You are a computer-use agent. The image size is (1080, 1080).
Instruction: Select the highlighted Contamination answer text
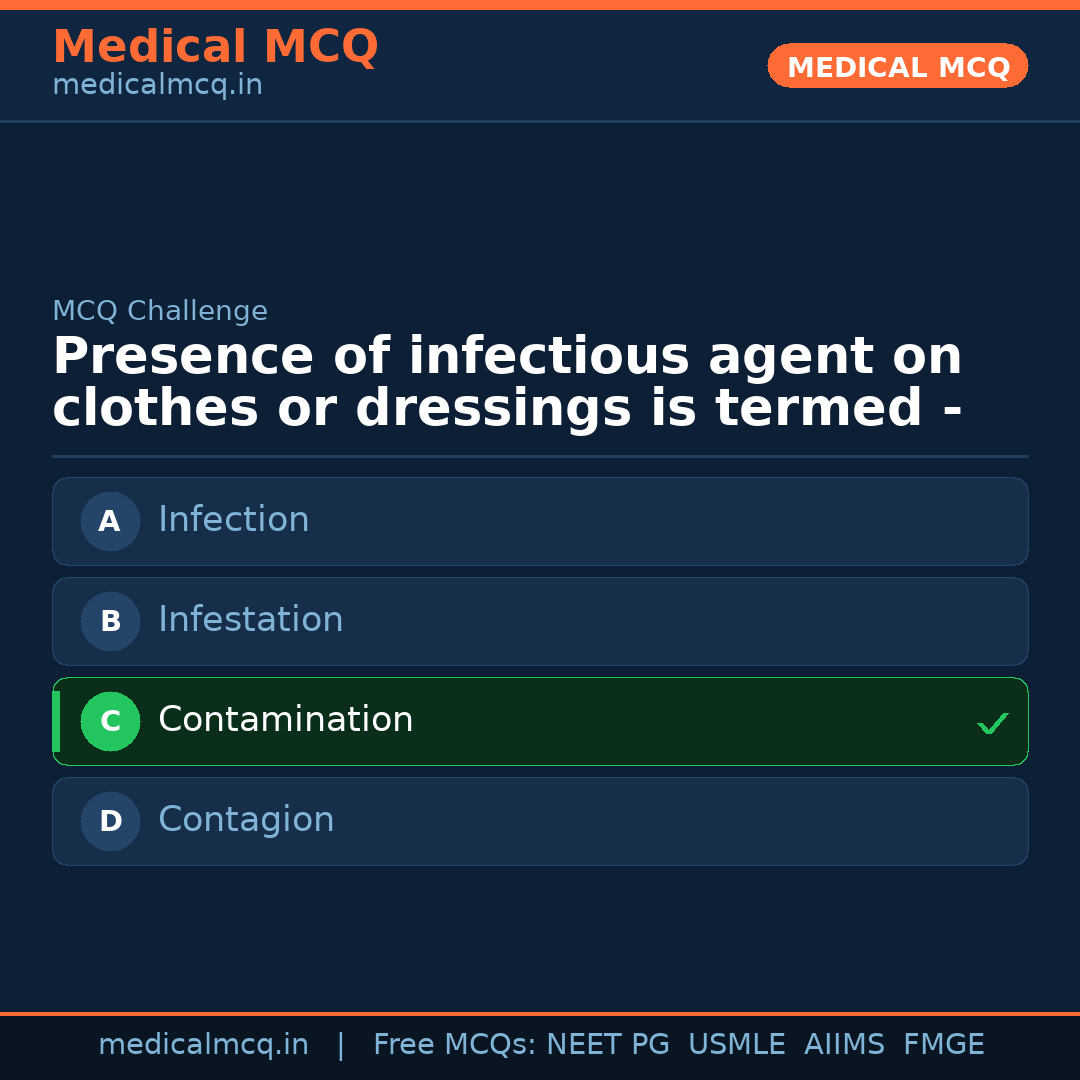(285, 720)
